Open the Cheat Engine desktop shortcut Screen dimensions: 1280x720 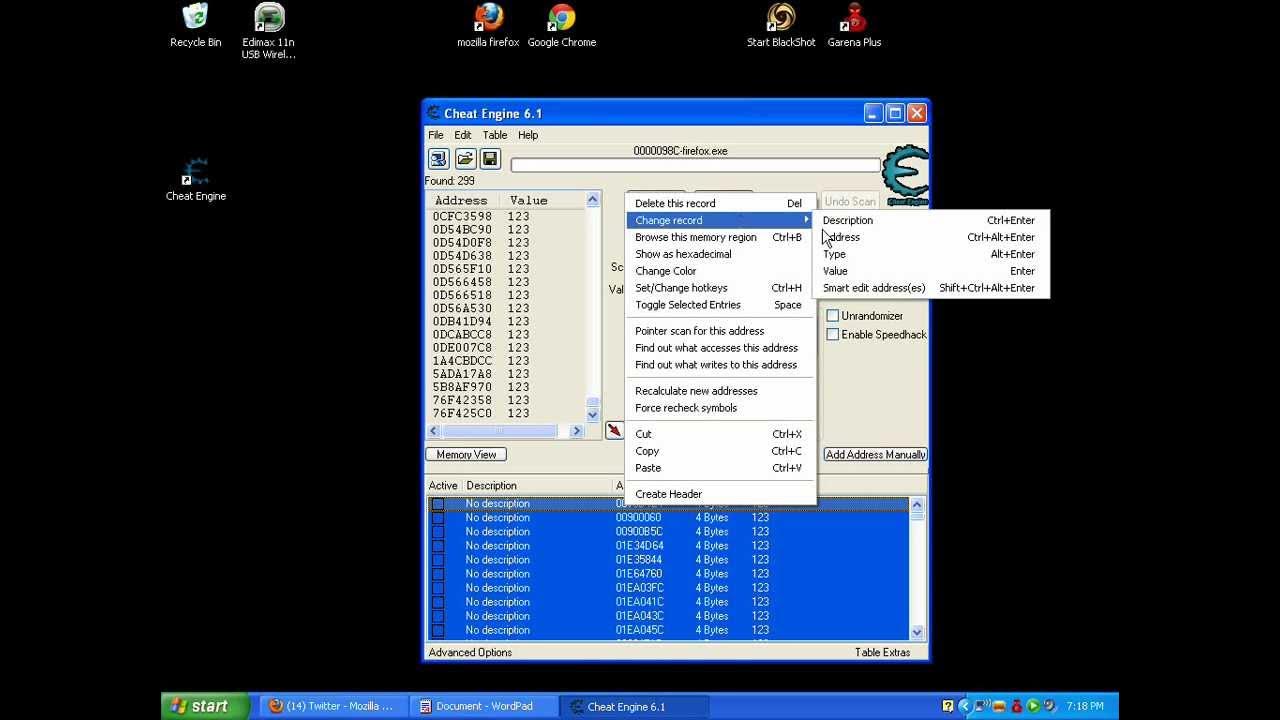[196, 180]
